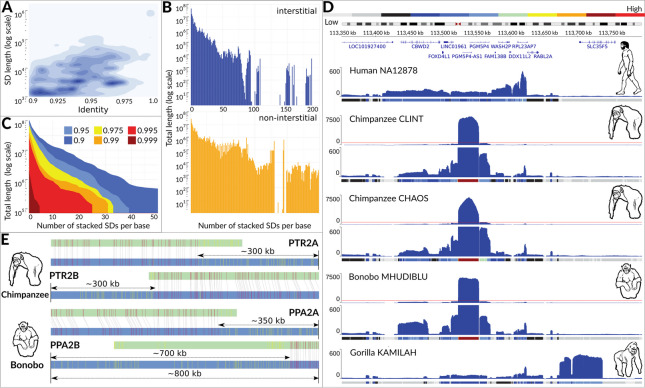This screenshot has width=645, height=388.
Task: Click the green segment of the Low–High color bar
Action: [513, 15]
